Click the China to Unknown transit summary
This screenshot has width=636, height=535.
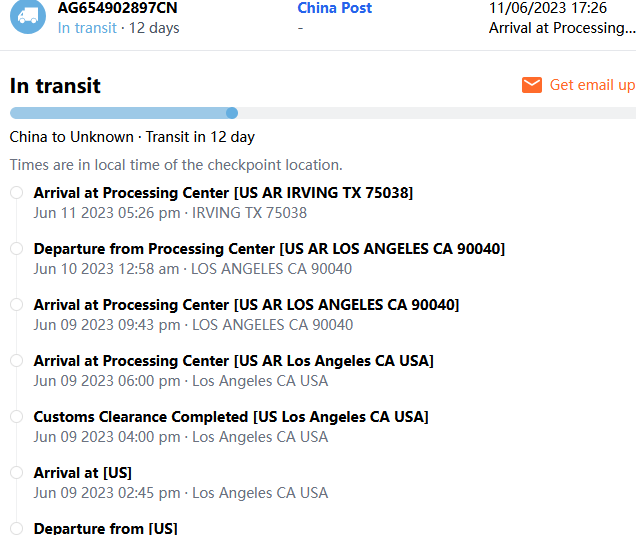(x=132, y=137)
